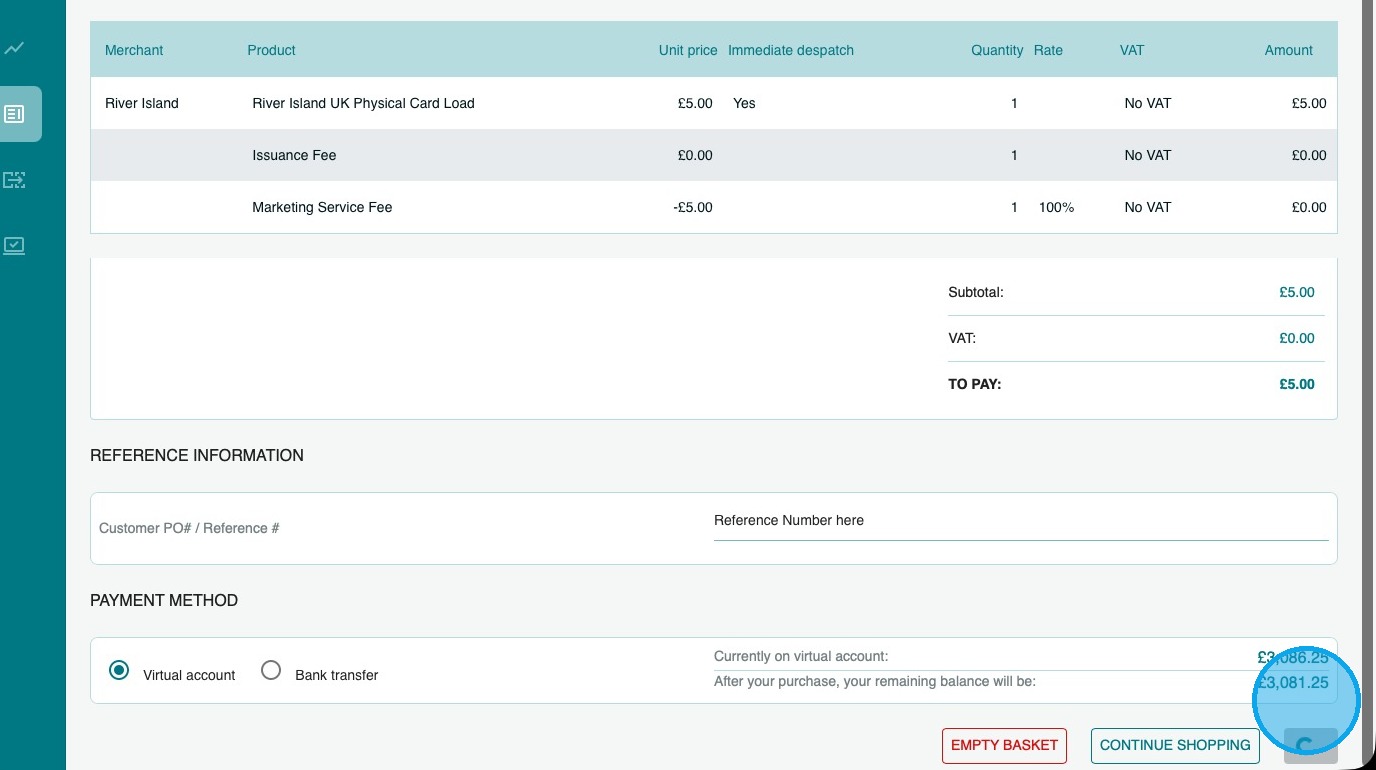Click the Amount column header
The image size is (1376, 770).
pyautogui.click(x=1289, y=50)
